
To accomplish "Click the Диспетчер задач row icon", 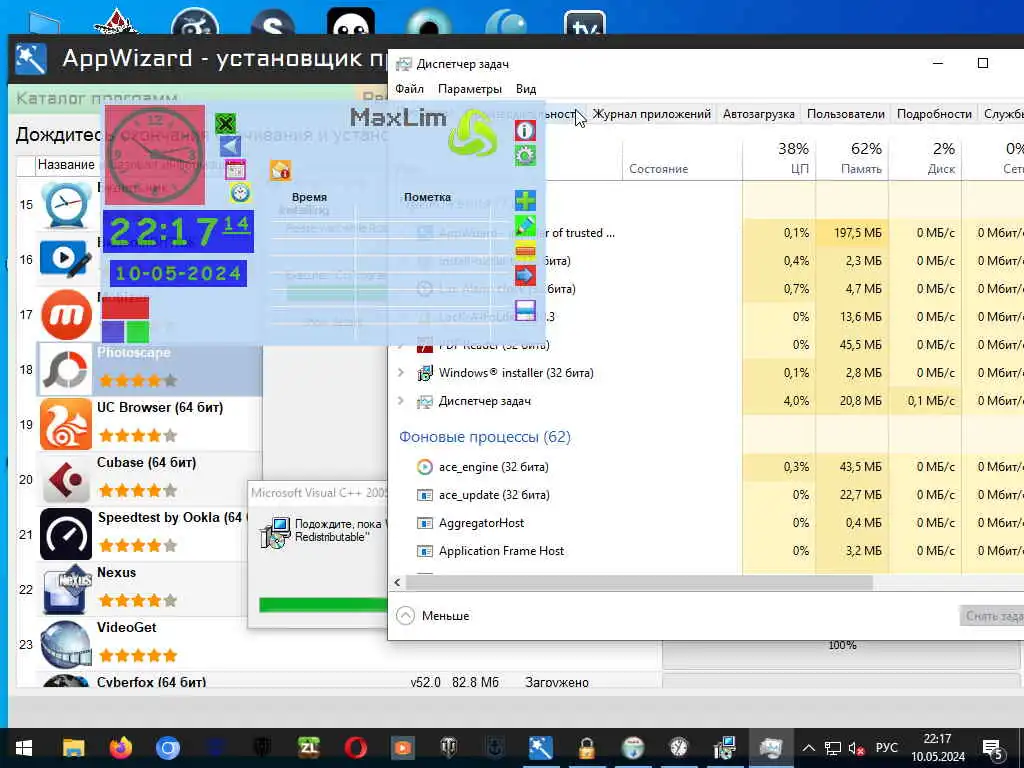I will [424, 401].
